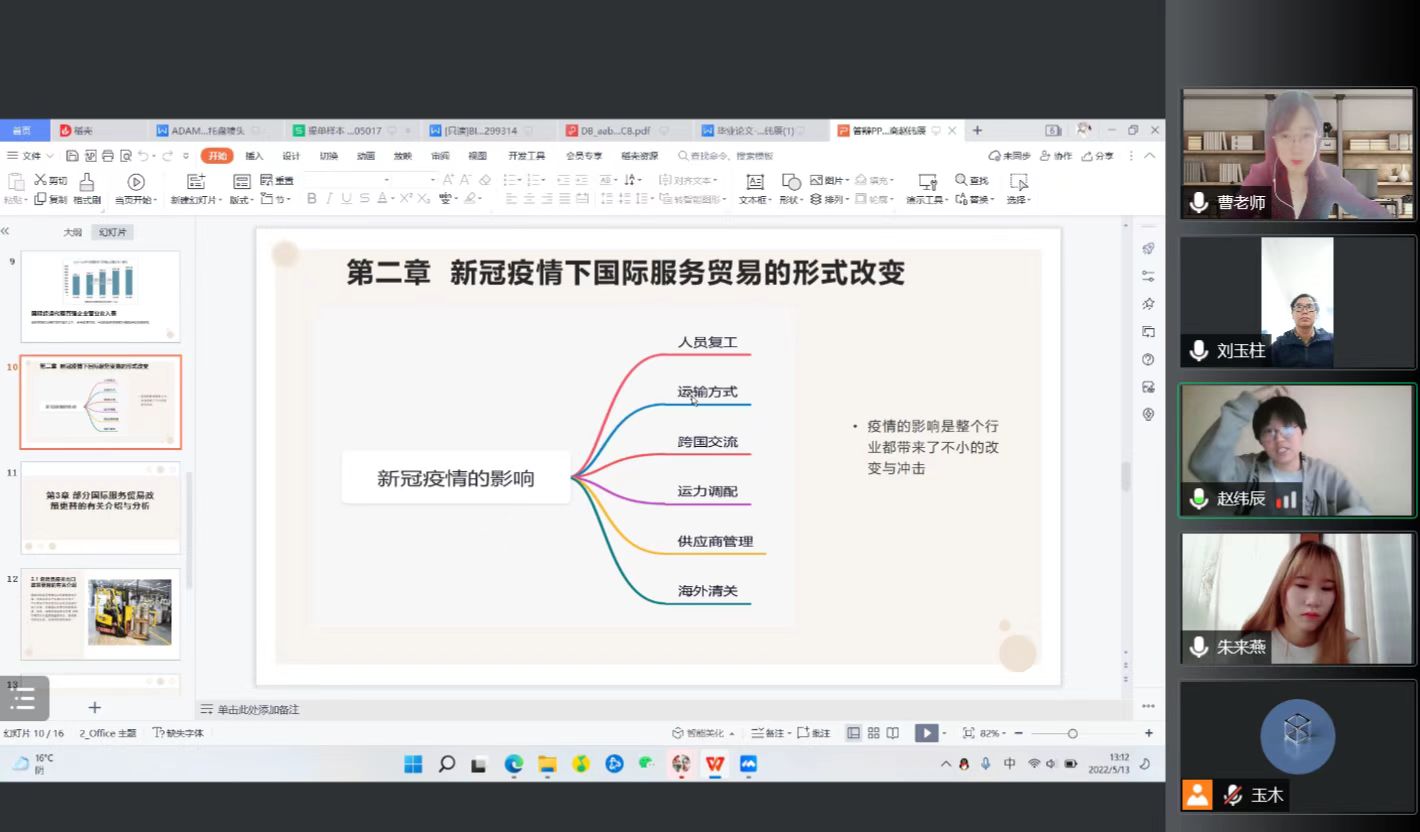The image size is (1420, 832).
Task: Click the zoom slider handle in status bar
Action: tap(1072, 733)
